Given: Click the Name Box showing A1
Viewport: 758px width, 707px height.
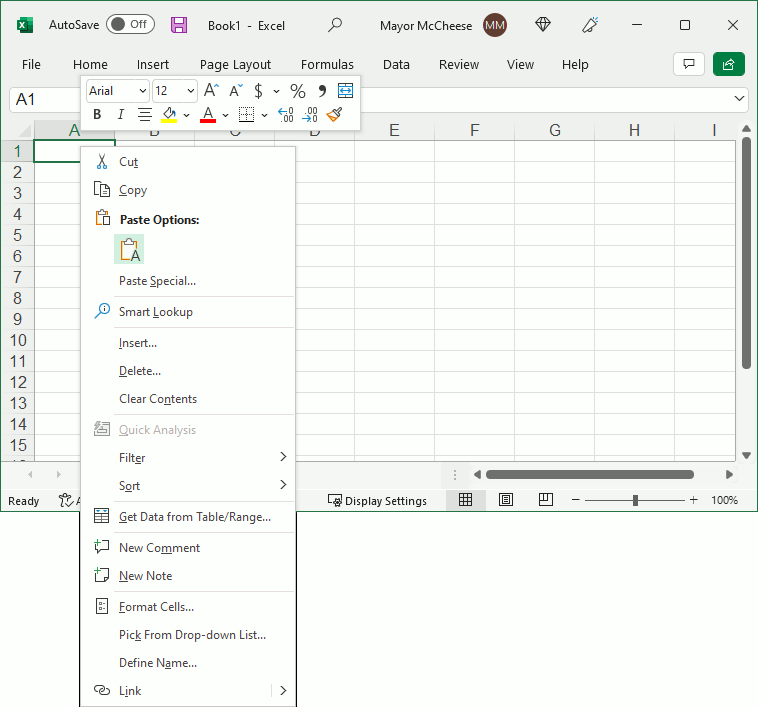Looking at the screenshot, I should click(40, 99).
